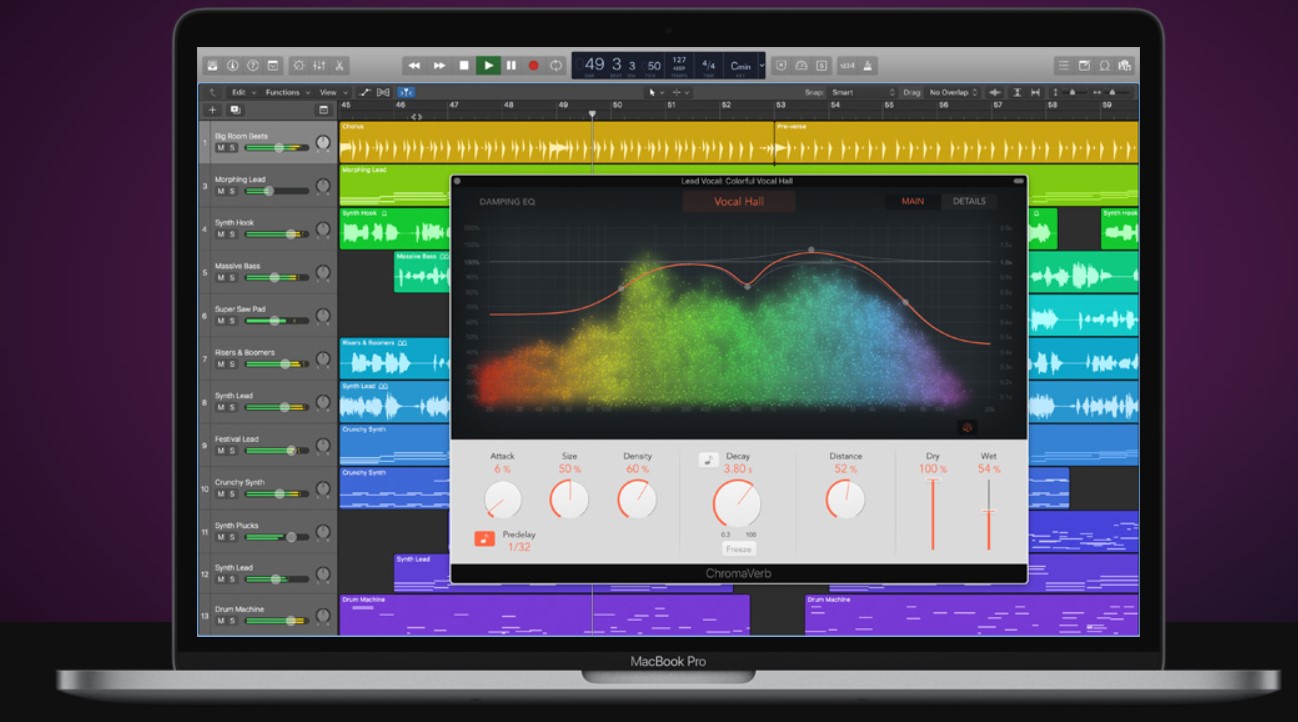
Task: Open the Smart Controls dial icon
Action: 298,65
